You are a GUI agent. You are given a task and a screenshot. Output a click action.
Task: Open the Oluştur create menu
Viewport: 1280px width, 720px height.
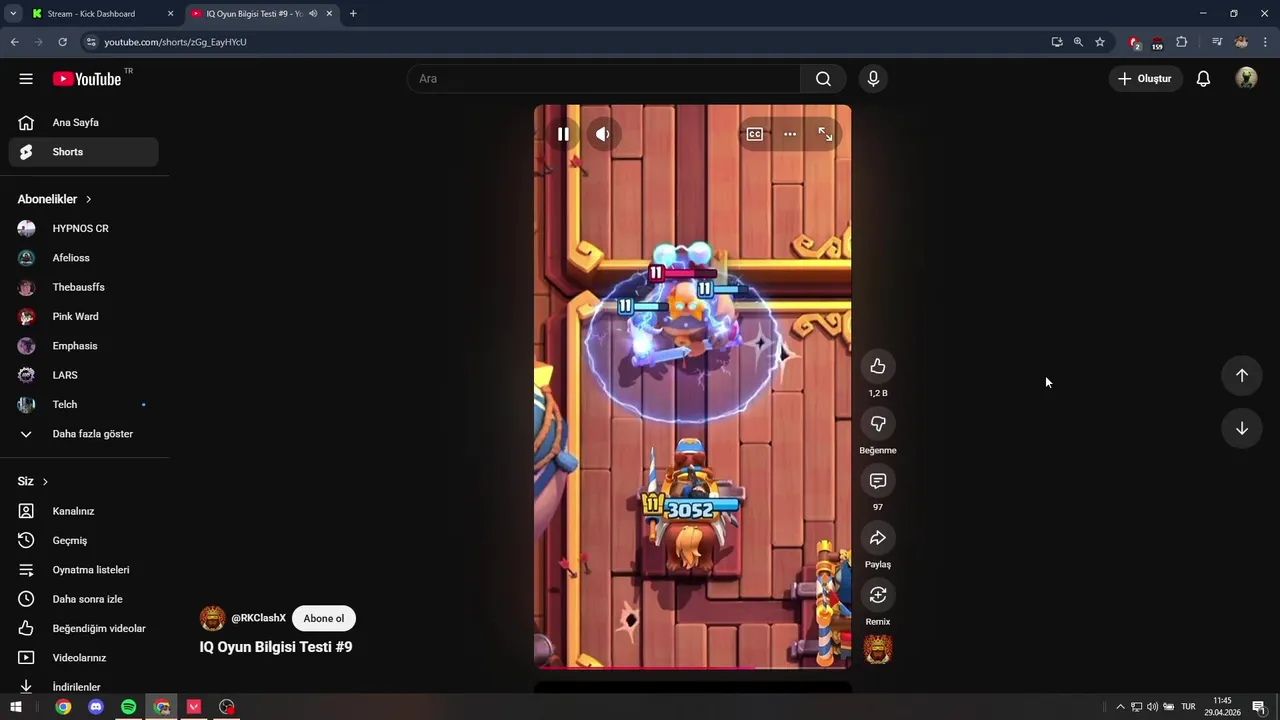1145,79
